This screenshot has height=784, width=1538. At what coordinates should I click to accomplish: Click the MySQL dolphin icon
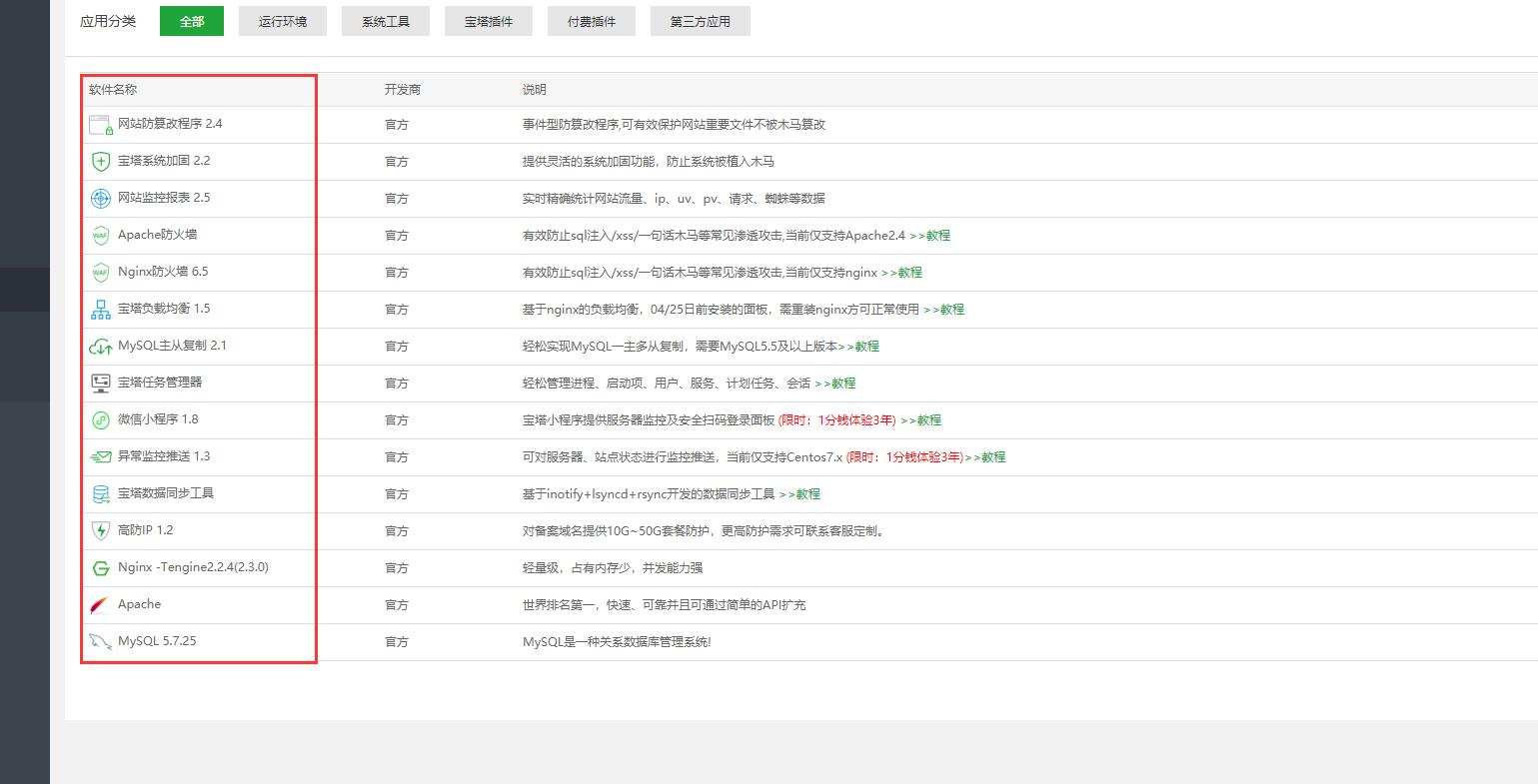click(x=101, y=642)
